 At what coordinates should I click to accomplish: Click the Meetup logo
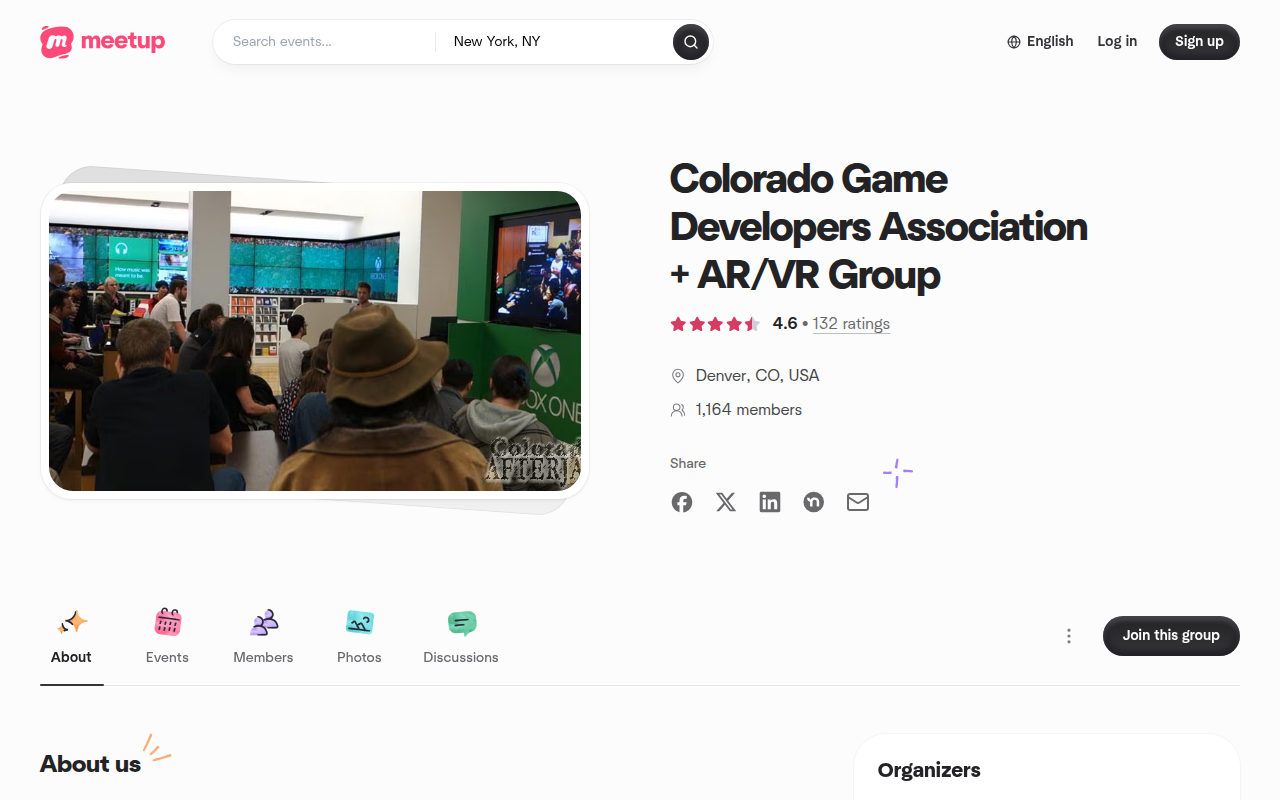(102, 42)
